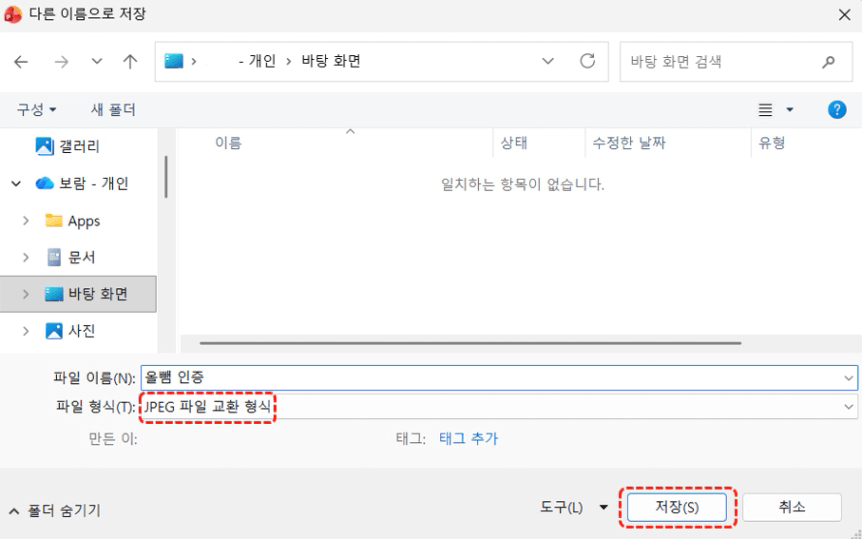Screen dimensions: 862x539
Task: Click the view layout list icon
Action: pos(765,110)
